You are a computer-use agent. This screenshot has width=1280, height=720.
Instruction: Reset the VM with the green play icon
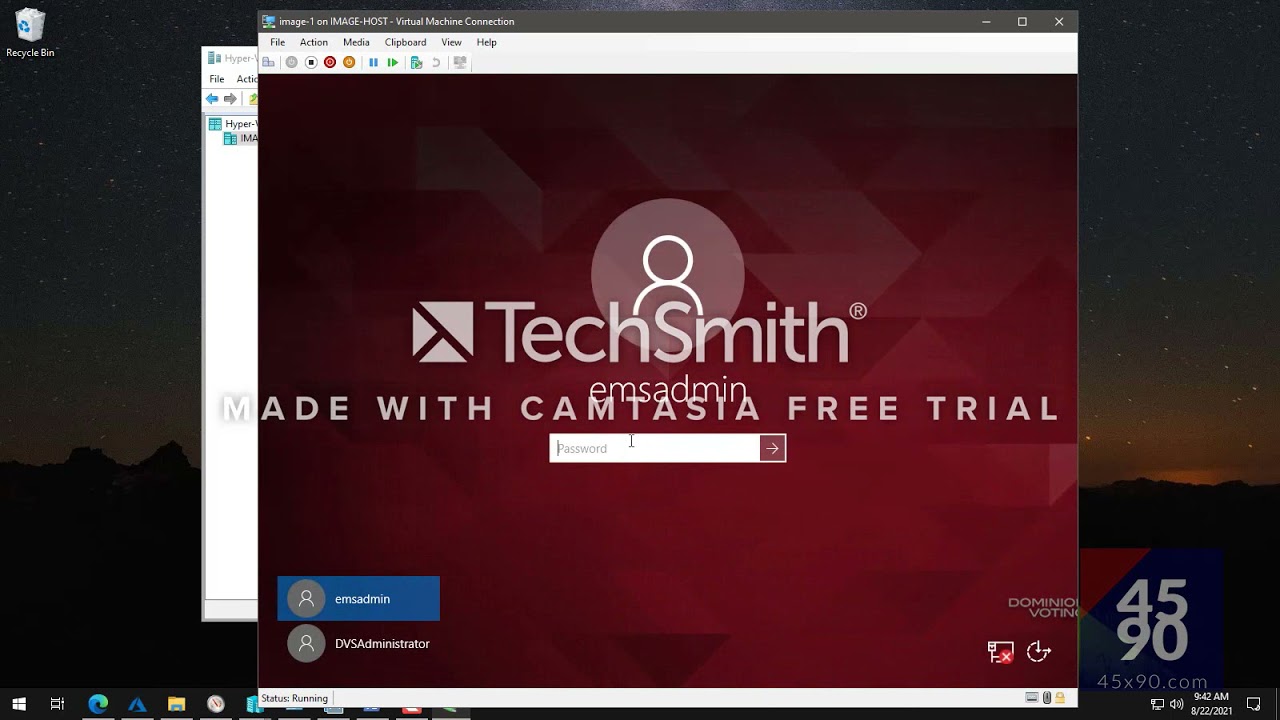pyautogui.click(x=393, y=62)
